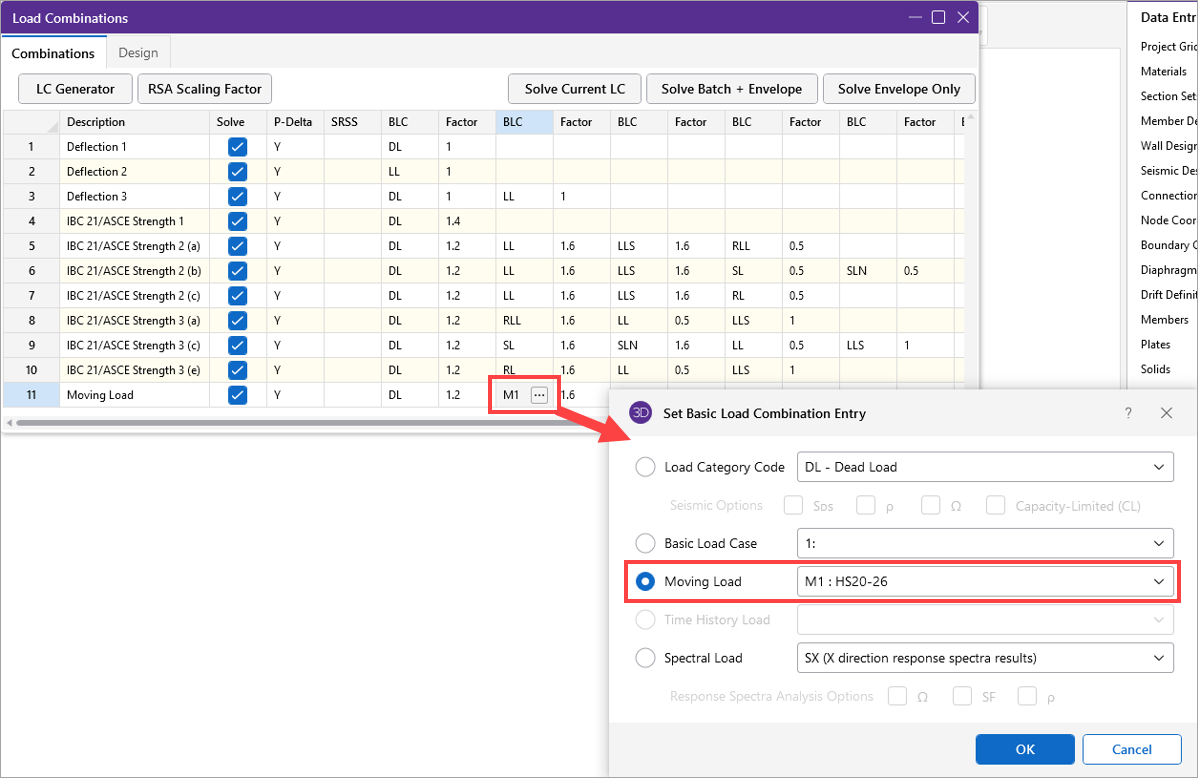Screen dimensions: 1198x778
Task: Minimize the Load Combinations window
Action: click(913, 18)
